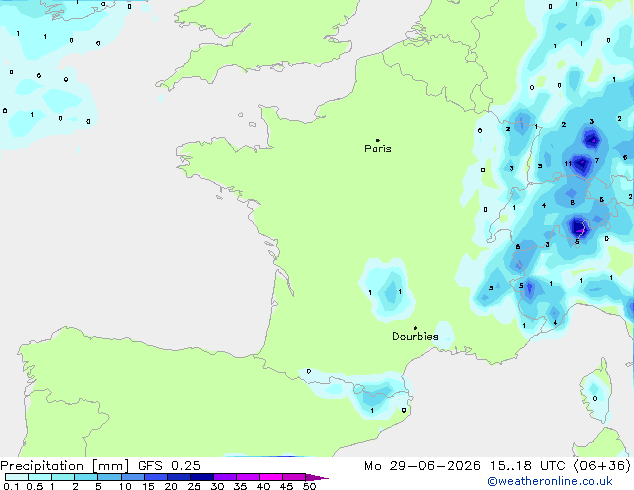Pick the 35–40 mm violet legend swatch
The width and height of the screenshot is (634, 490).
coord(248,477)
